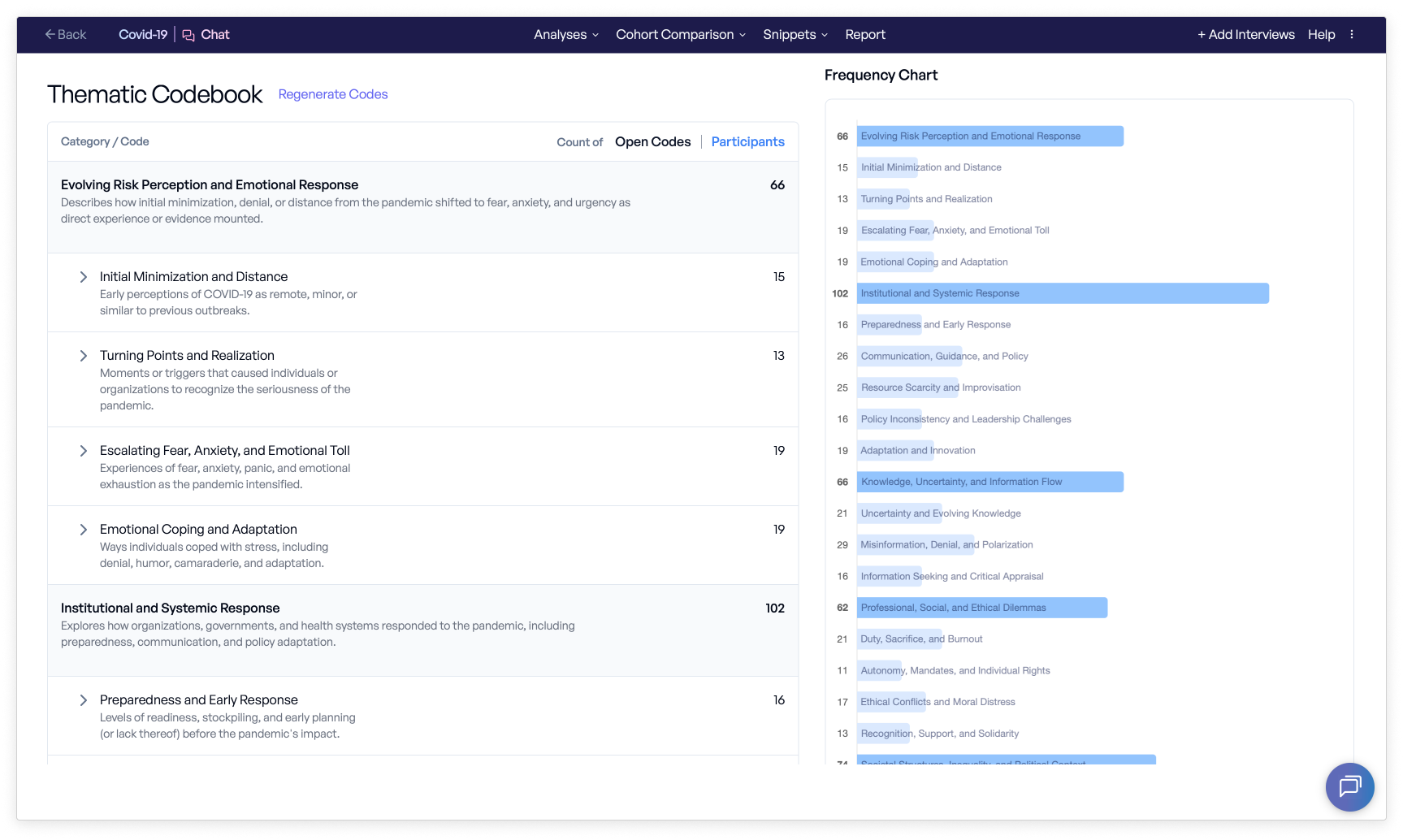Image resolution: width=1403 pixels, height=840 pixels.
Task: Expand the Emotional Coping and Adaptation row
Action: point(83,530)
